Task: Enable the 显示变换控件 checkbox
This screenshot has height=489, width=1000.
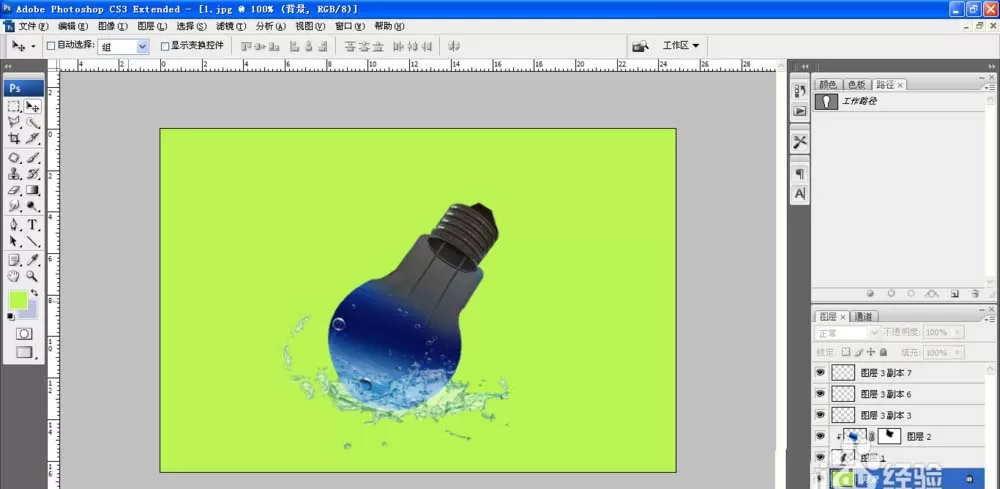Action: tap(165, 46)
